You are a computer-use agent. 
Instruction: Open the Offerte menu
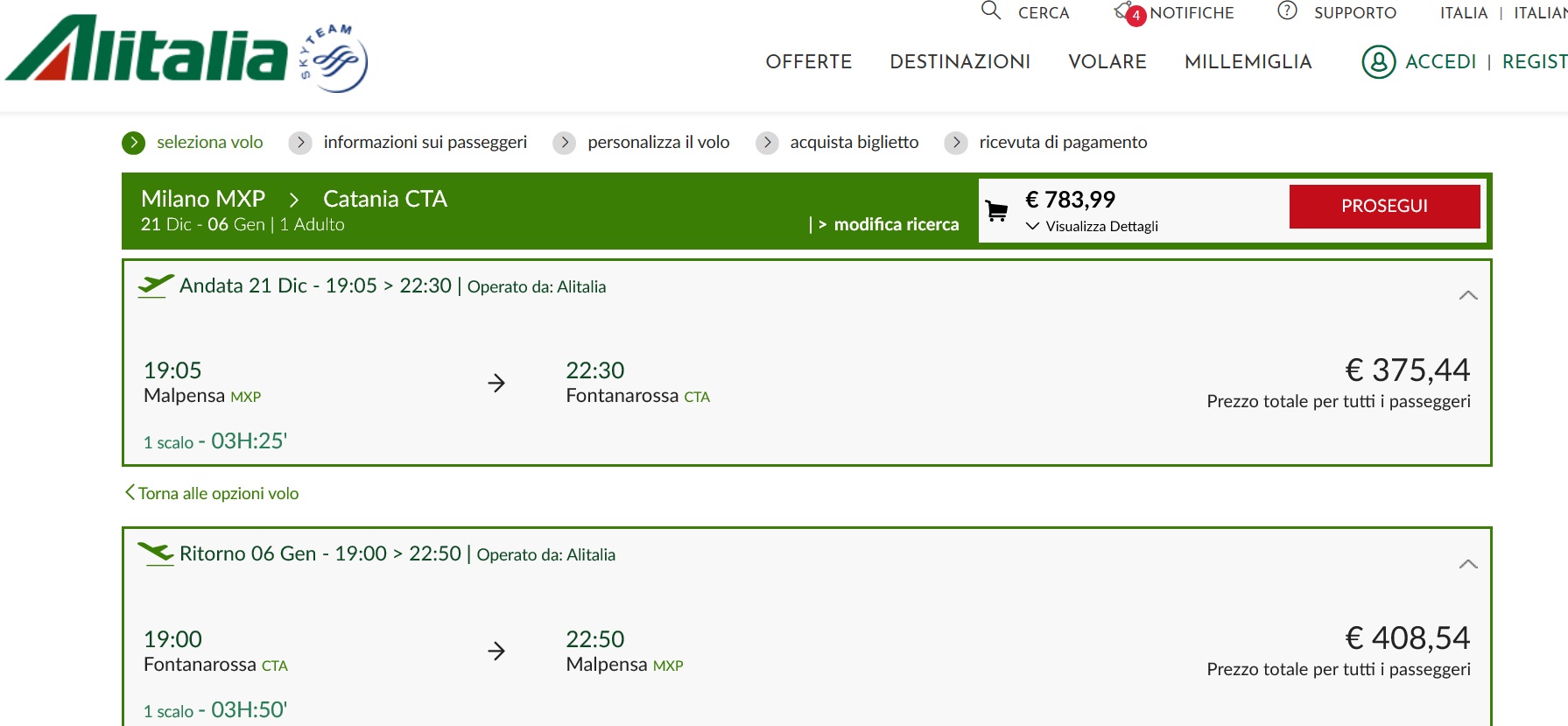(808, 61)
